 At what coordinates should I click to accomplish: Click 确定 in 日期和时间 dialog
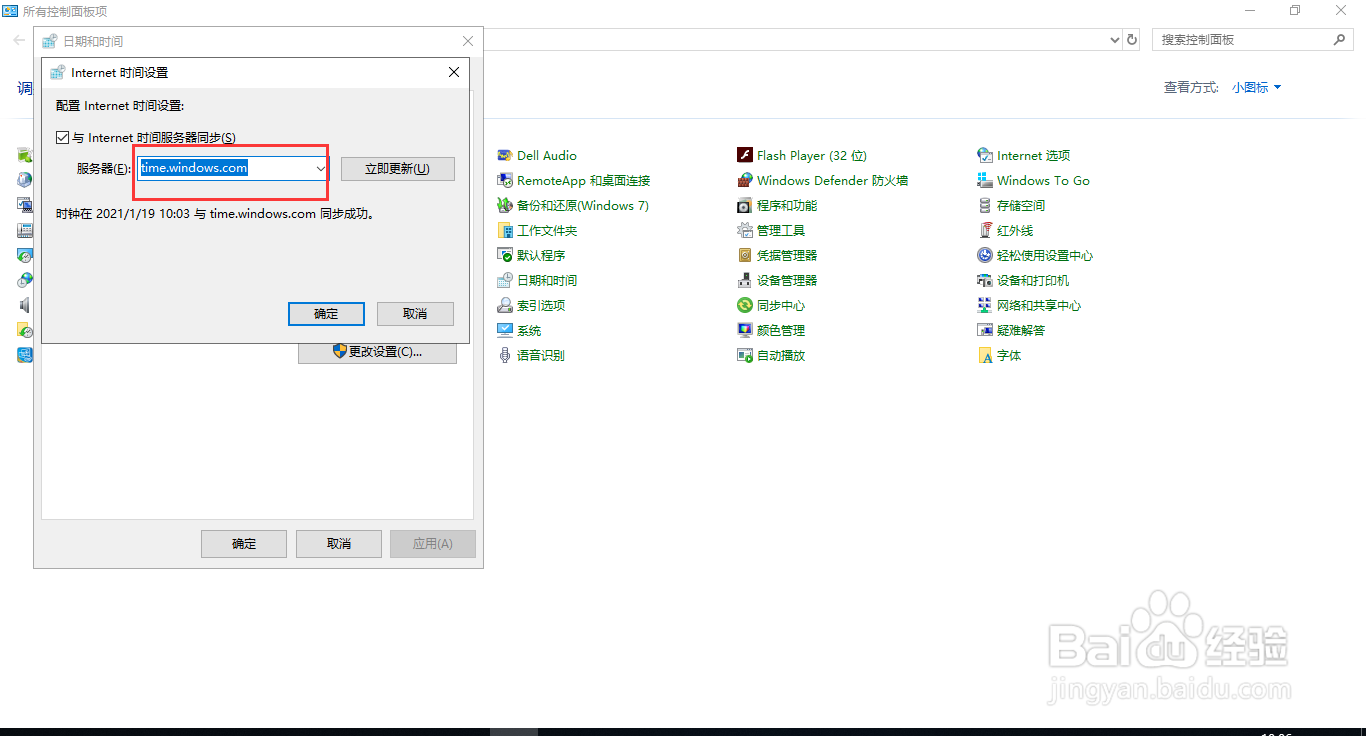pyautogui.click(x=244, y=544)
